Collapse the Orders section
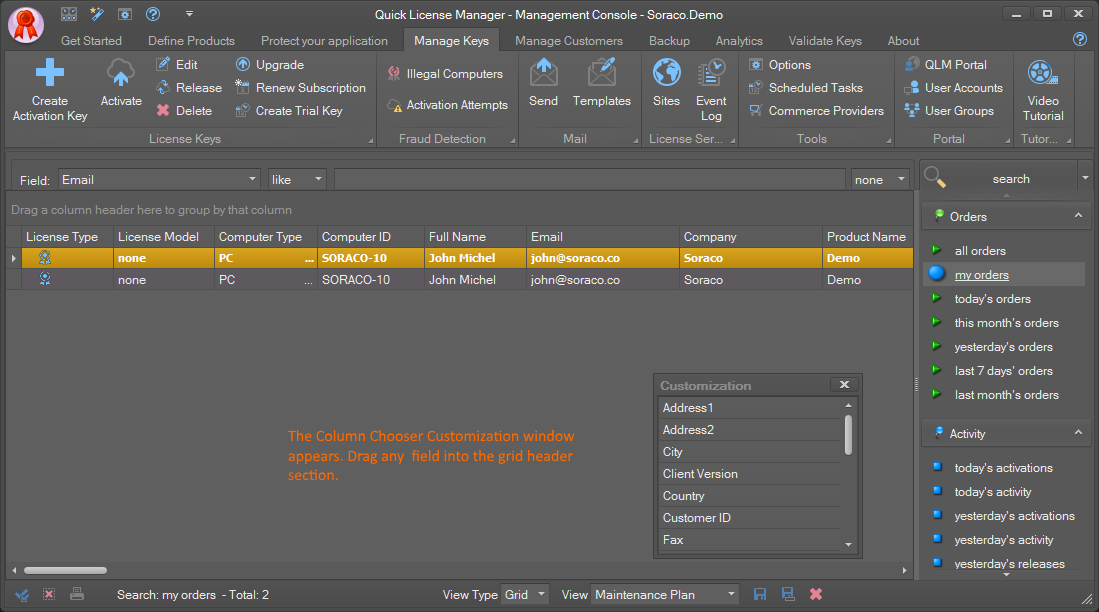1099x612 pixels. click(1078, 216)
